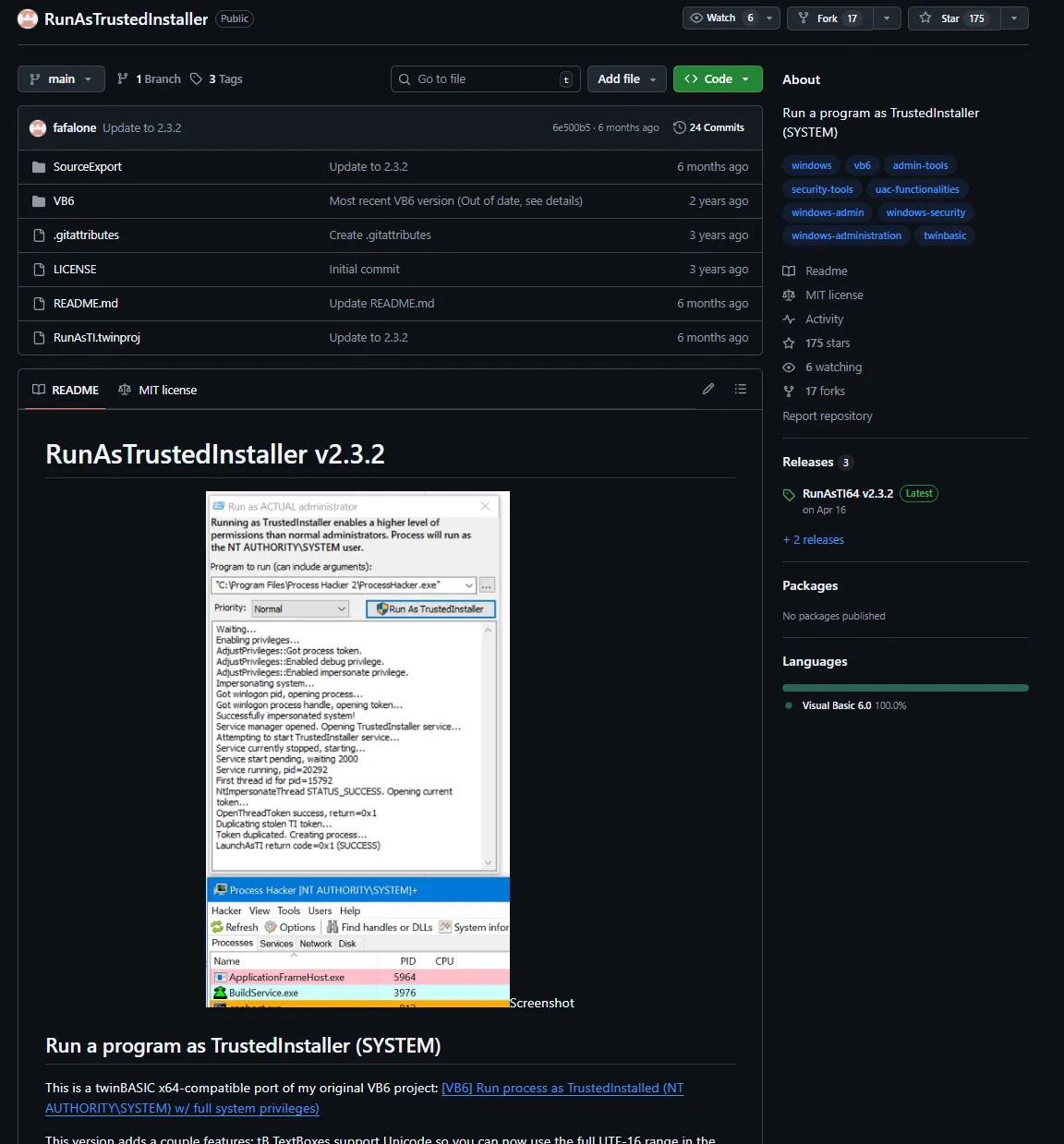This screenshot has width=1064, height=1144.
Task: Open the README outline list icon
Action: click(740, 390)
